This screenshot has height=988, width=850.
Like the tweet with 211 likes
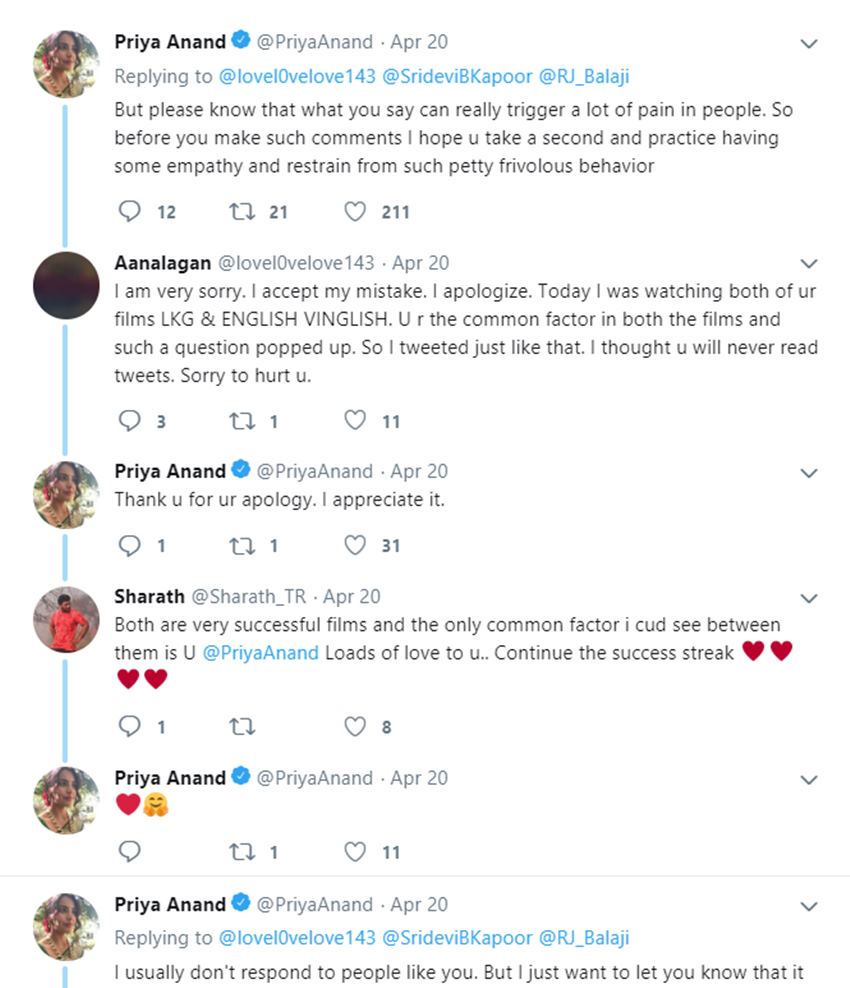click(x=355, y=211)
